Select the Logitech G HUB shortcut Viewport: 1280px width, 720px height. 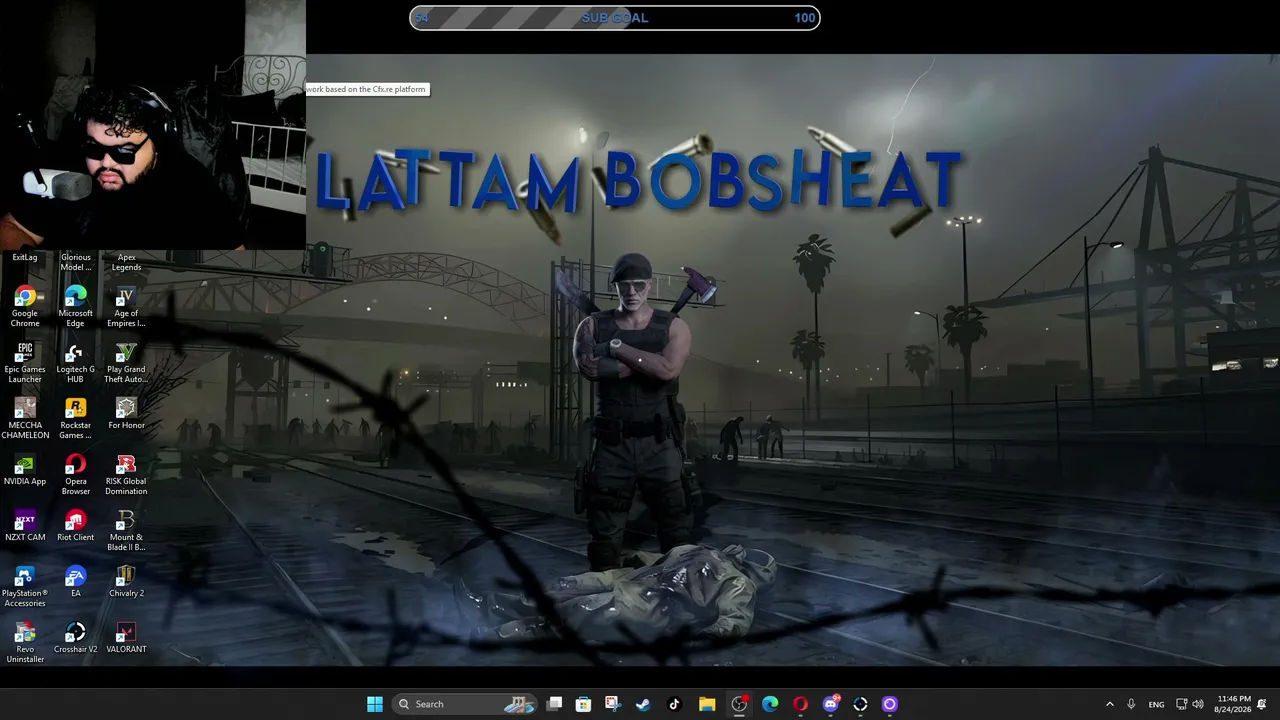click(x=75, y=363)
